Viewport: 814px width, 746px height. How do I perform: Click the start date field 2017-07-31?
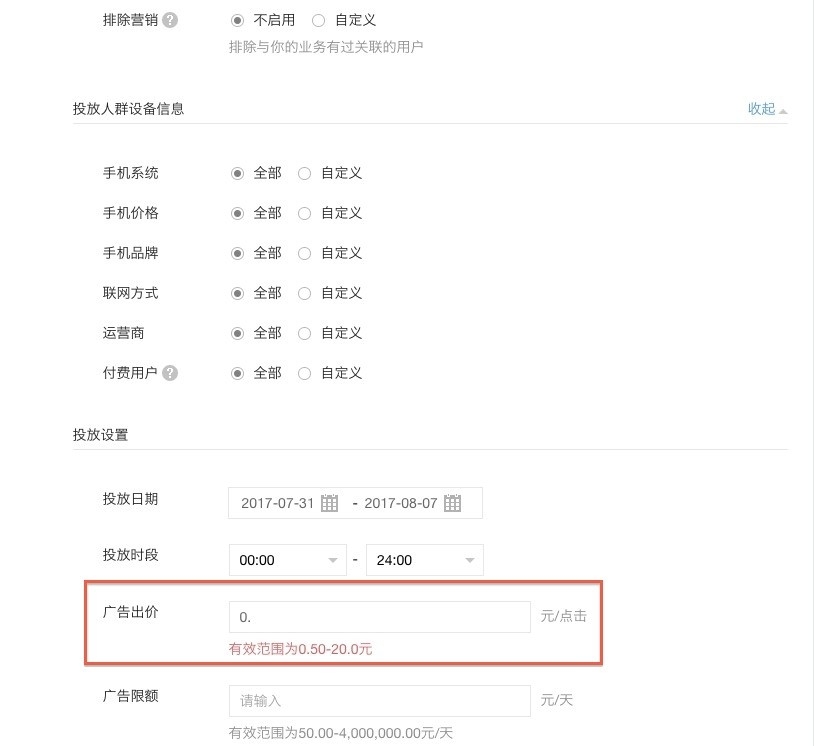click(x=277, y=503)
